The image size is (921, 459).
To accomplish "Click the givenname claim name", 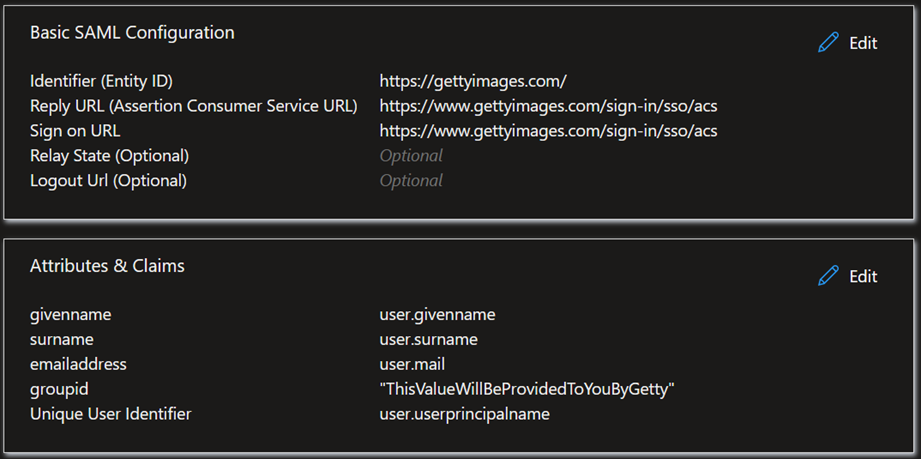I will click(70, 315).
